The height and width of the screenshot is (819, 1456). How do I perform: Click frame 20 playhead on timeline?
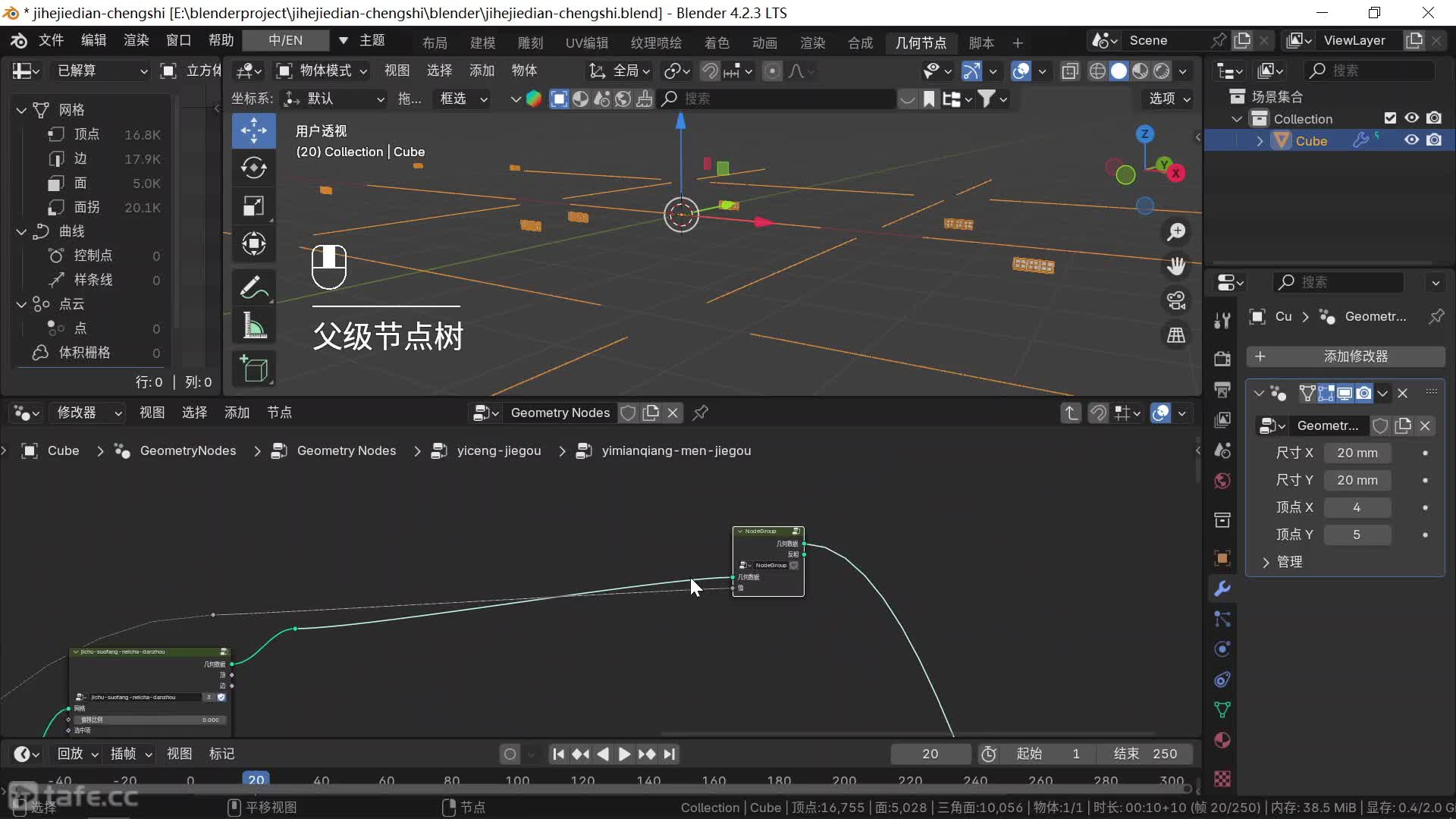pyautogui.click(x=256, y=780)
